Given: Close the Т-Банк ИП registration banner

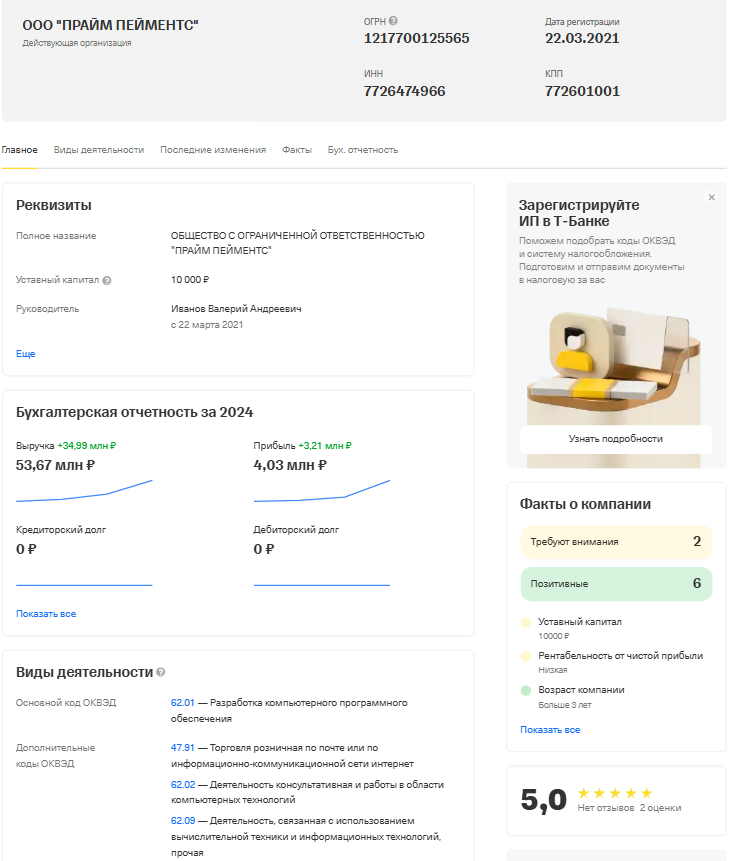Looking at the screenshot, I should pyautogui.click(x=712, y=198).
